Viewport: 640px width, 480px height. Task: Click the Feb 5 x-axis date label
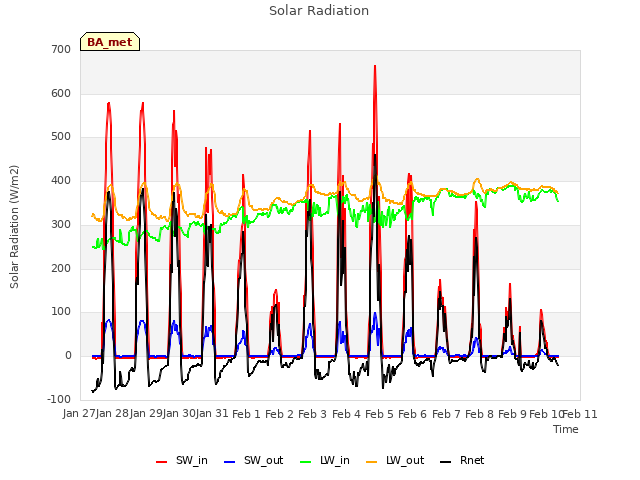(x=379, y=414)
